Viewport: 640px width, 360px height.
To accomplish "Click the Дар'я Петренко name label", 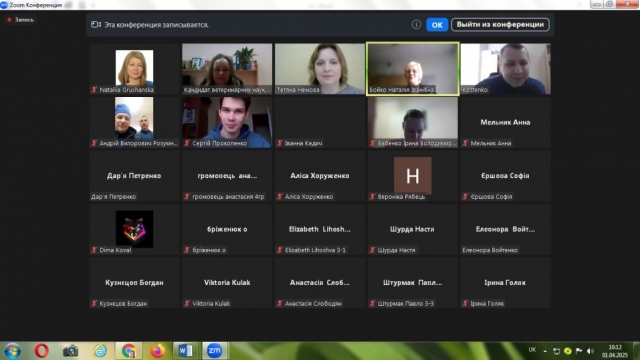I will click(113, 197).
